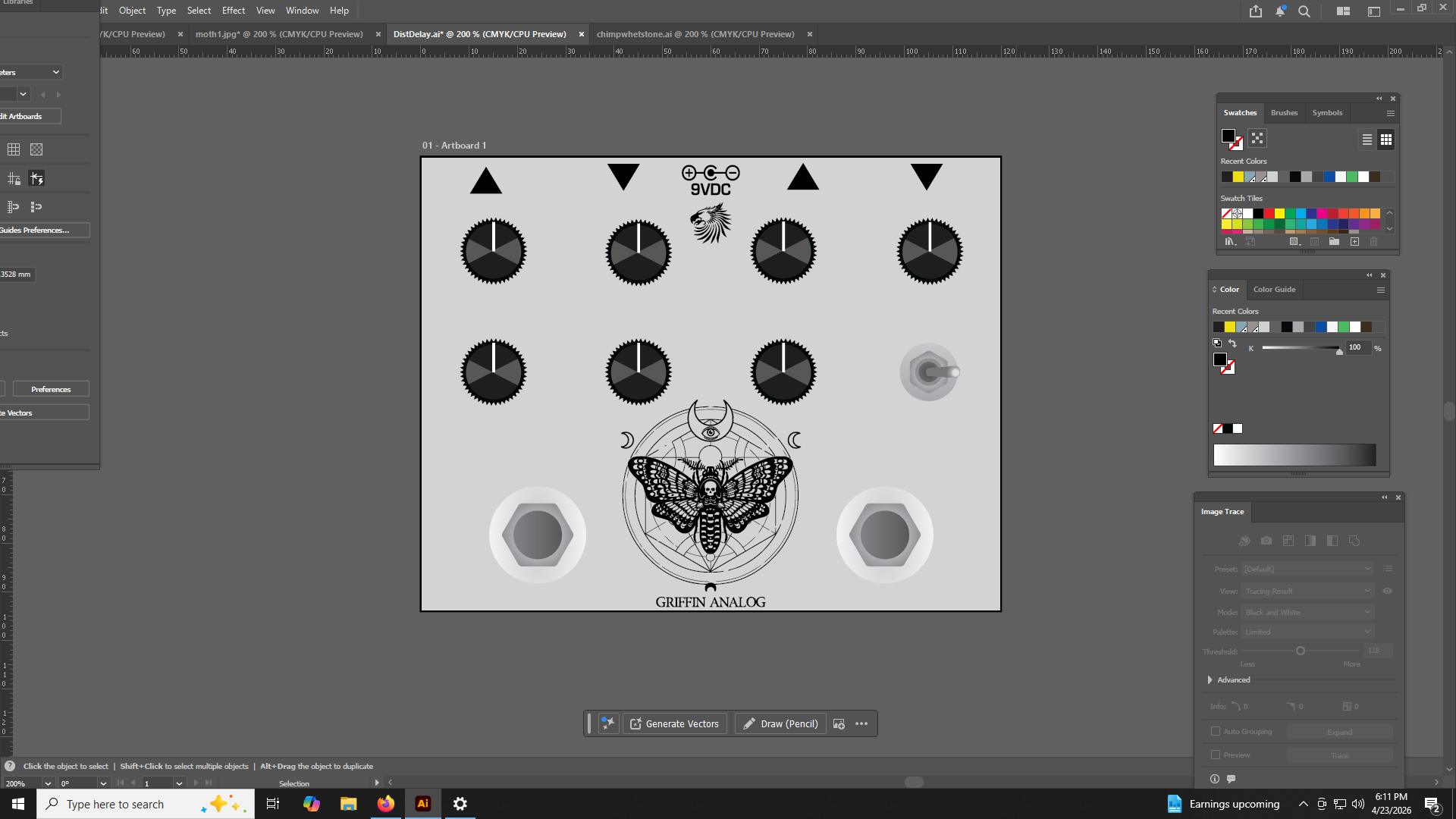This screenshot has width=1456, height=819.
Task: Click the Image Trace info icon
Action: pyautogui.click(x=1215, y=779)
